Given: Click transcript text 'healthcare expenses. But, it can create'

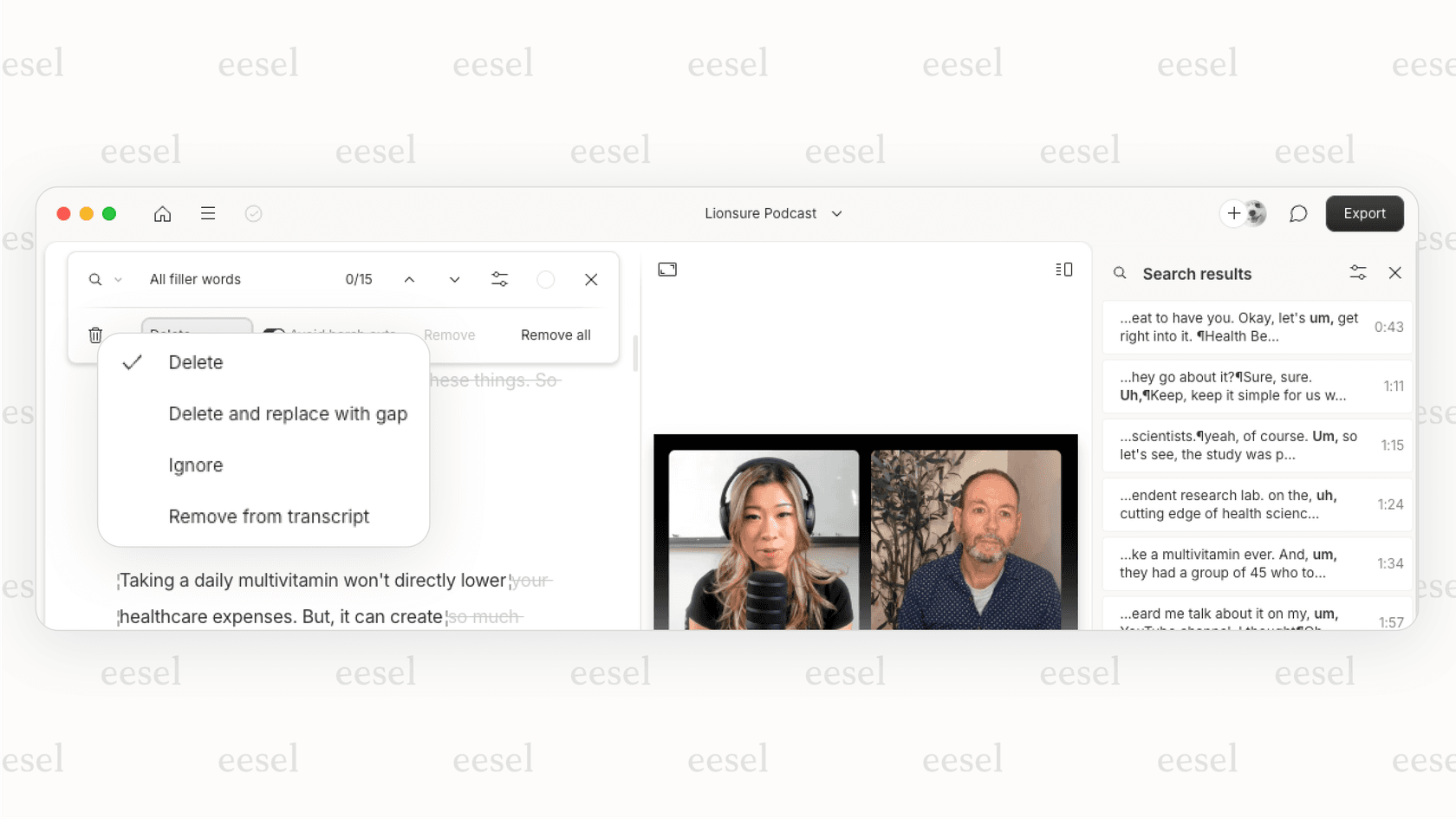Looking at the screenshot, I should pos(281,616).
